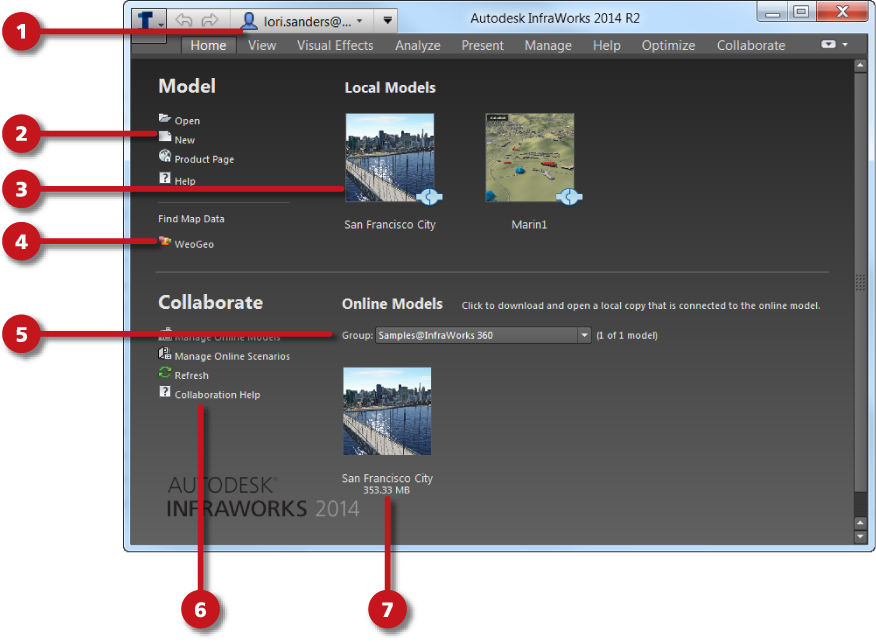
Task: Click the green Refresh icon
Action: pyautogui.click(x=165, y=372)
